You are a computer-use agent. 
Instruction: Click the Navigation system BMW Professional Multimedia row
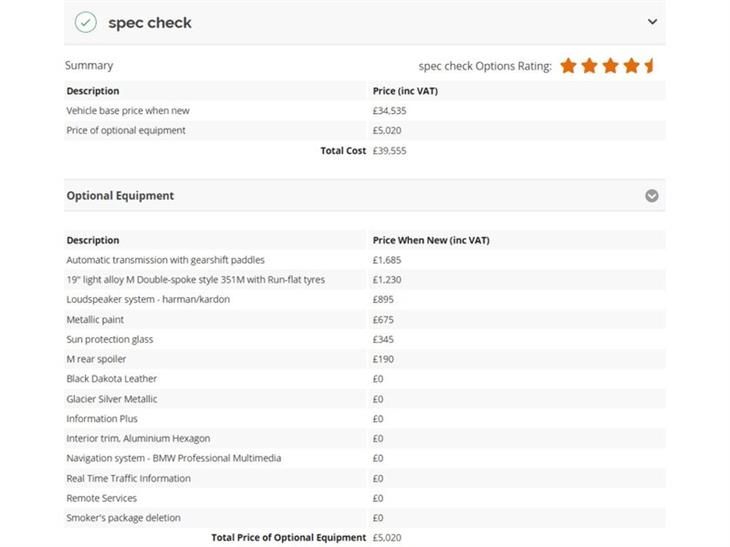(x=365, y=458)
